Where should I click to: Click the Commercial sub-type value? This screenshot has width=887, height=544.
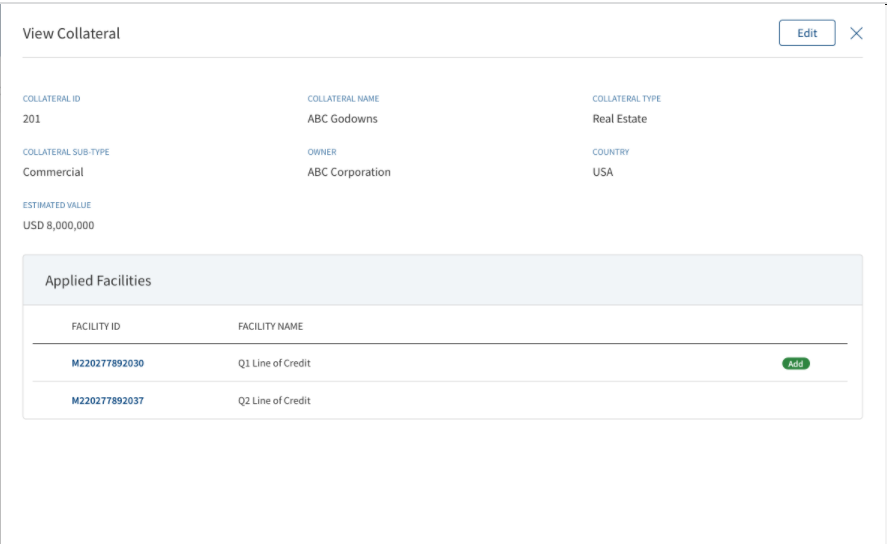click(x=53, y=172)
